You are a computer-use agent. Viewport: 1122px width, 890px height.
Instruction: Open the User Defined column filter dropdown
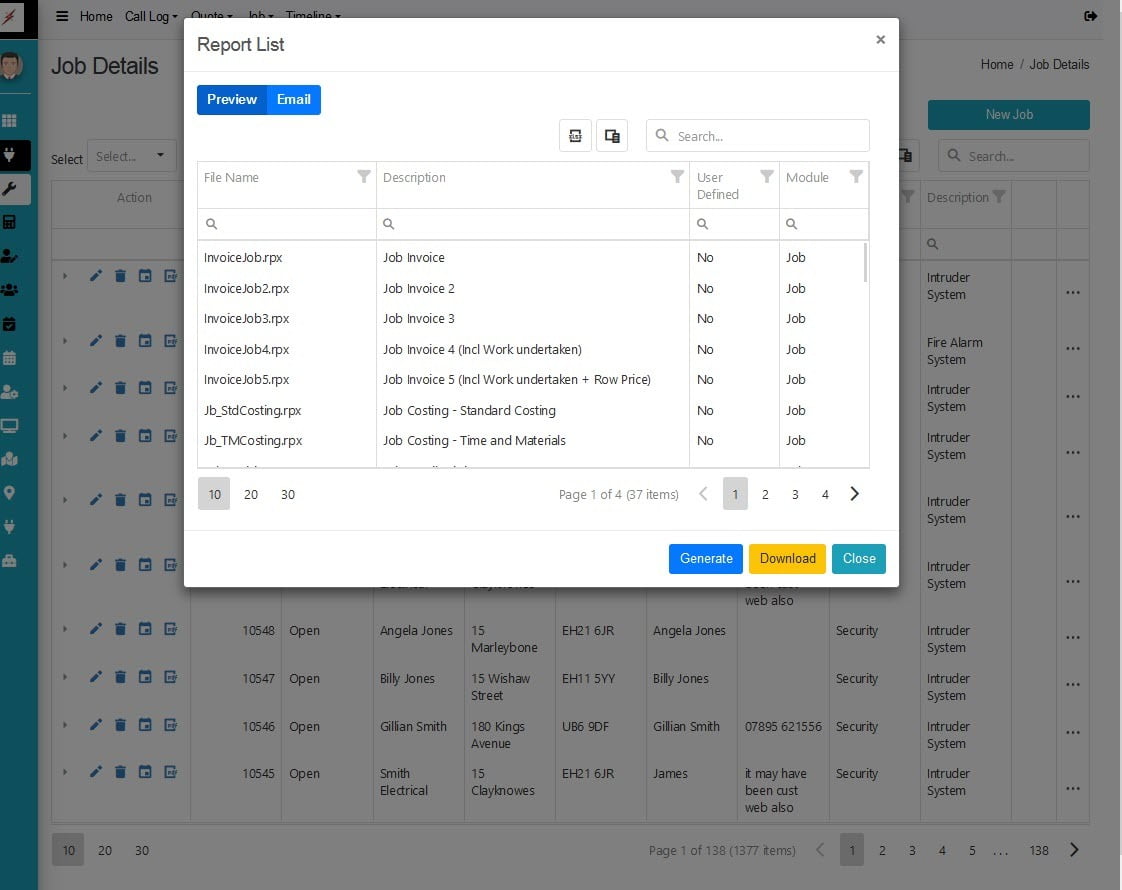(767, 177)
